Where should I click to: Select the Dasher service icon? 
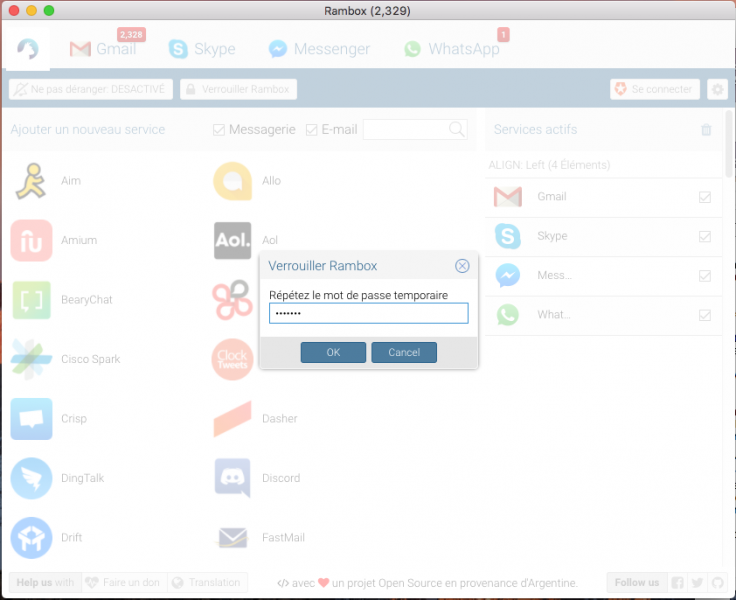tap(232, 419)
